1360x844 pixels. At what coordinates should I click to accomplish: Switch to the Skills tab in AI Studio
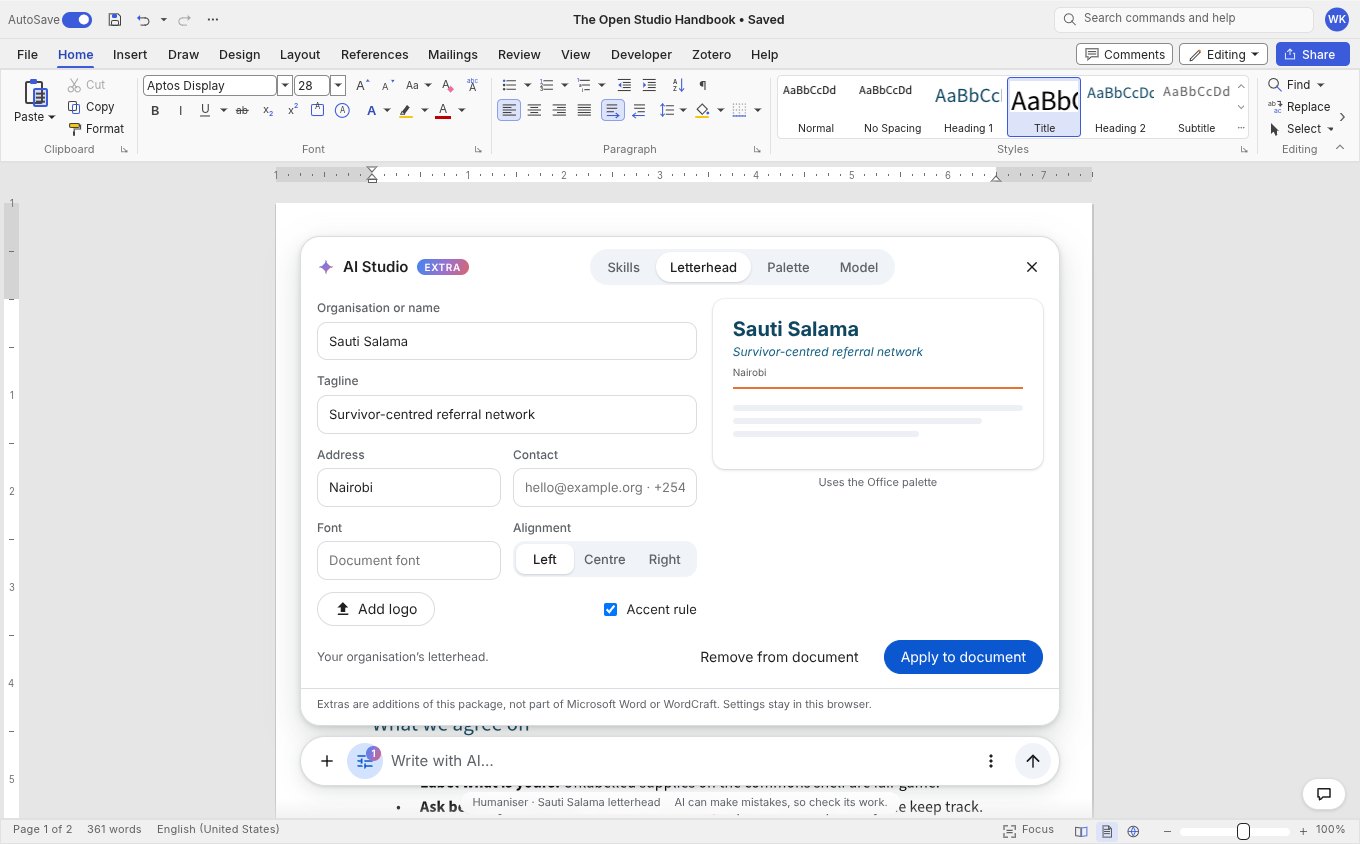click(x=623, y=268)
